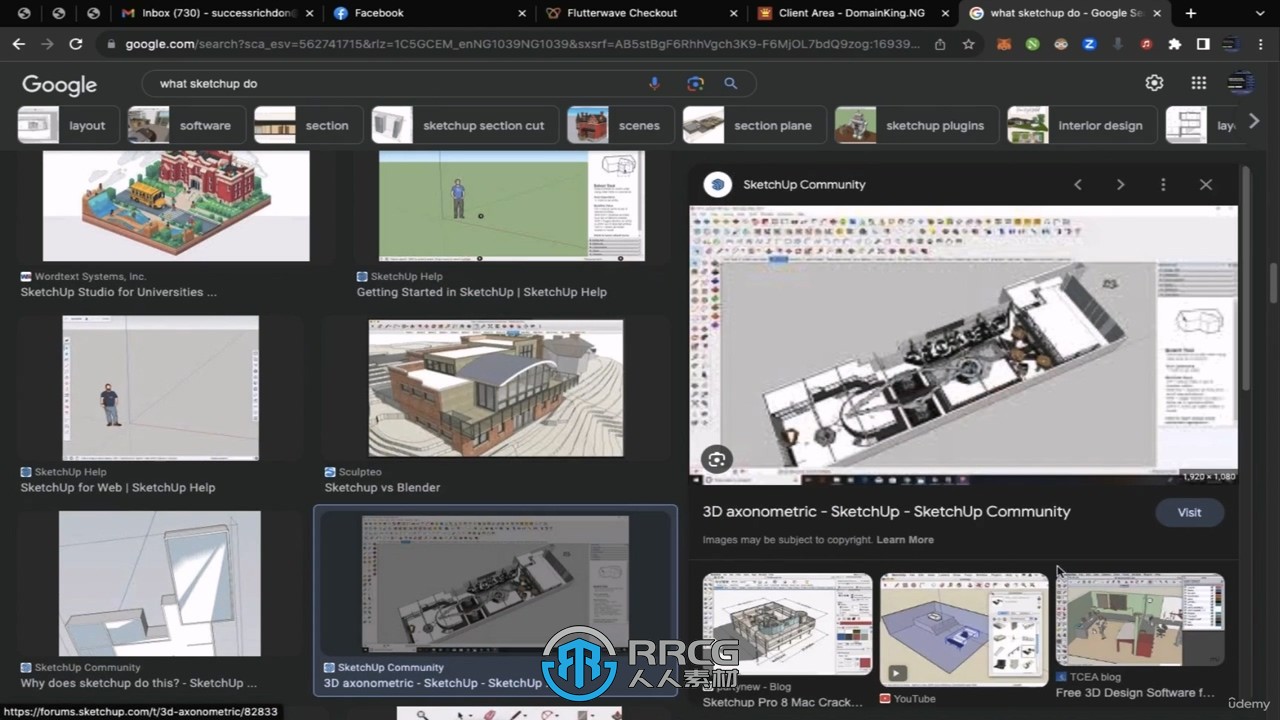Click the Google logo

click(x=59, y=85)
